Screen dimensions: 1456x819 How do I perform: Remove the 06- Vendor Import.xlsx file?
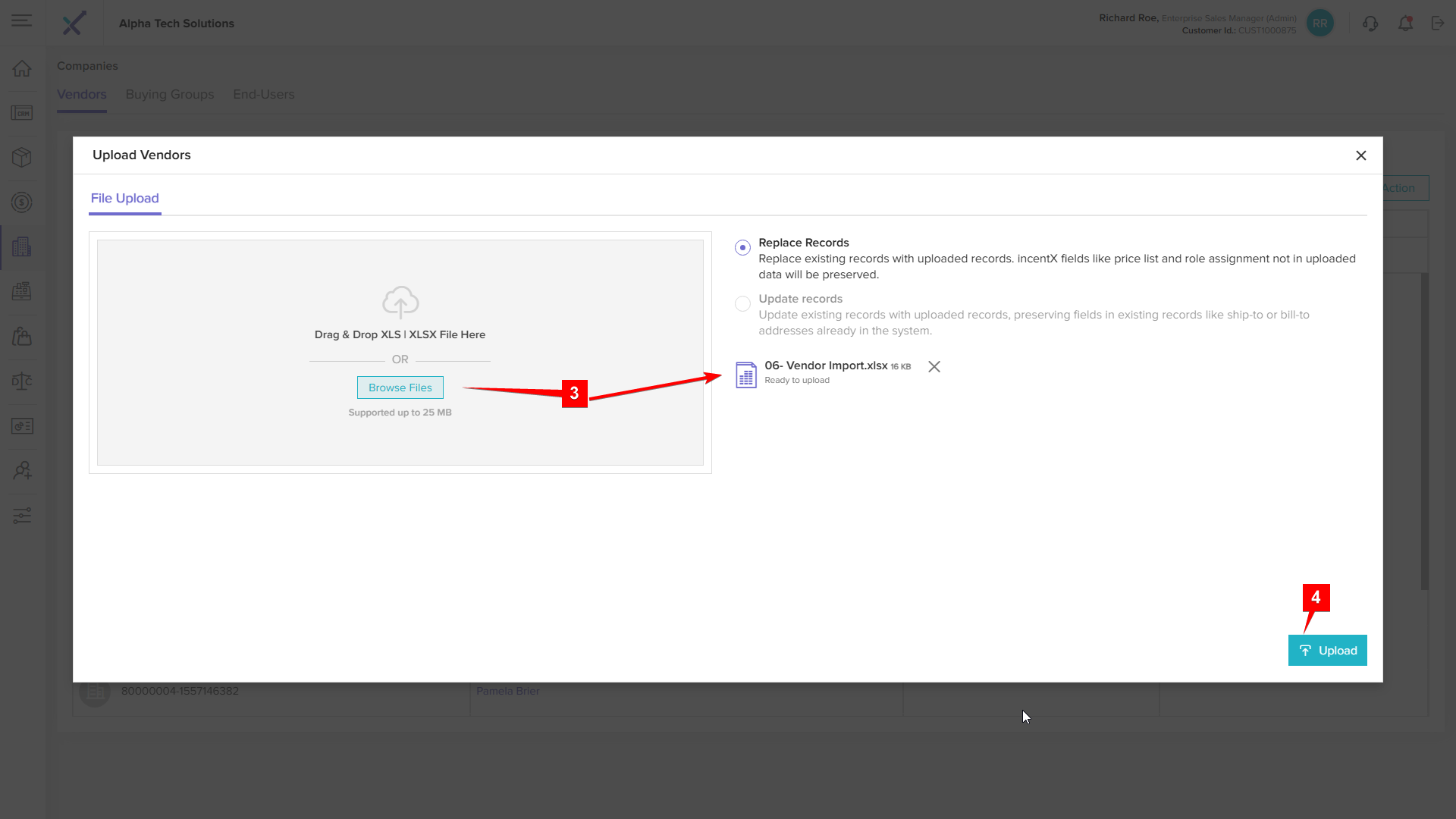pyautogui.click(x=934, y=366)
